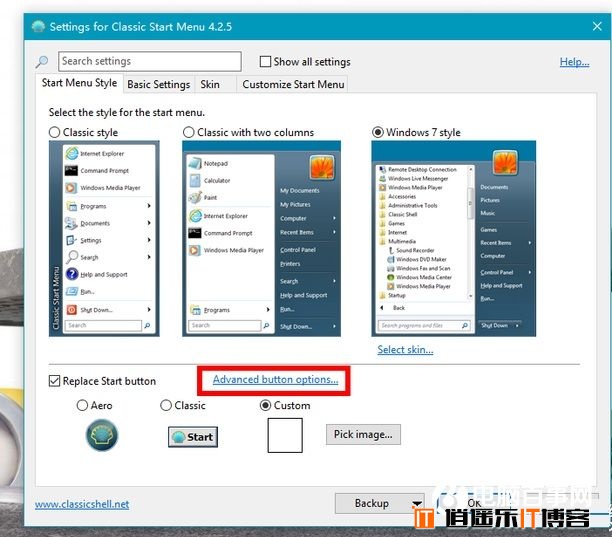Click the Windows 7 style preview thumbnail
The width and height of the screenshot is (612, 537).
(454, 238)
